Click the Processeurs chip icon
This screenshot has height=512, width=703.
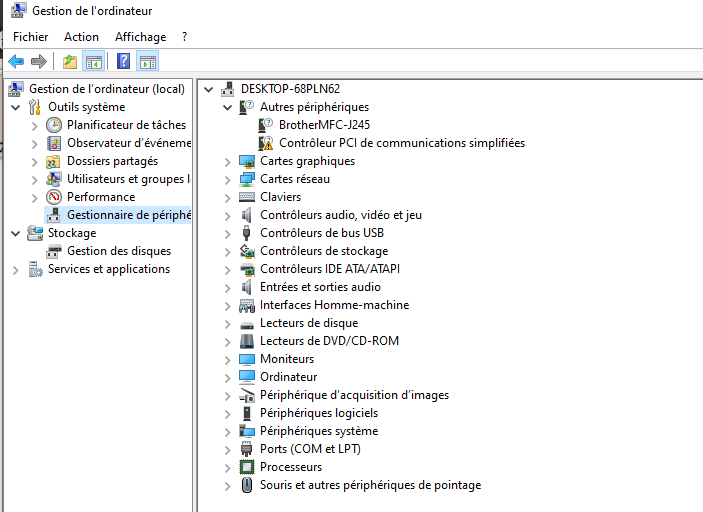tap(247, 467)
